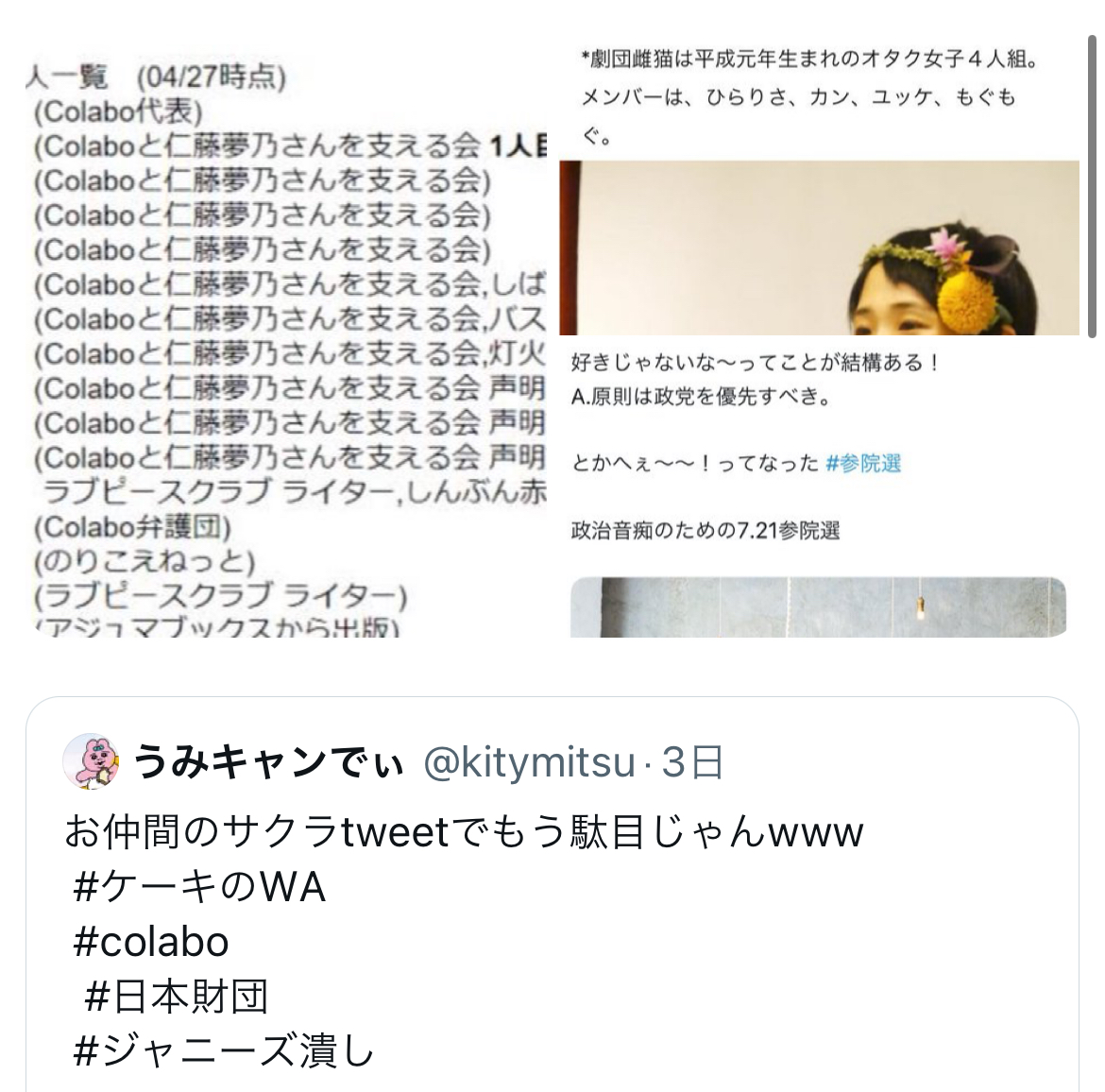Click the vertical scrollbar in the right image
Screen dimensions: 1105x1092
click(x=1091, y=177)
